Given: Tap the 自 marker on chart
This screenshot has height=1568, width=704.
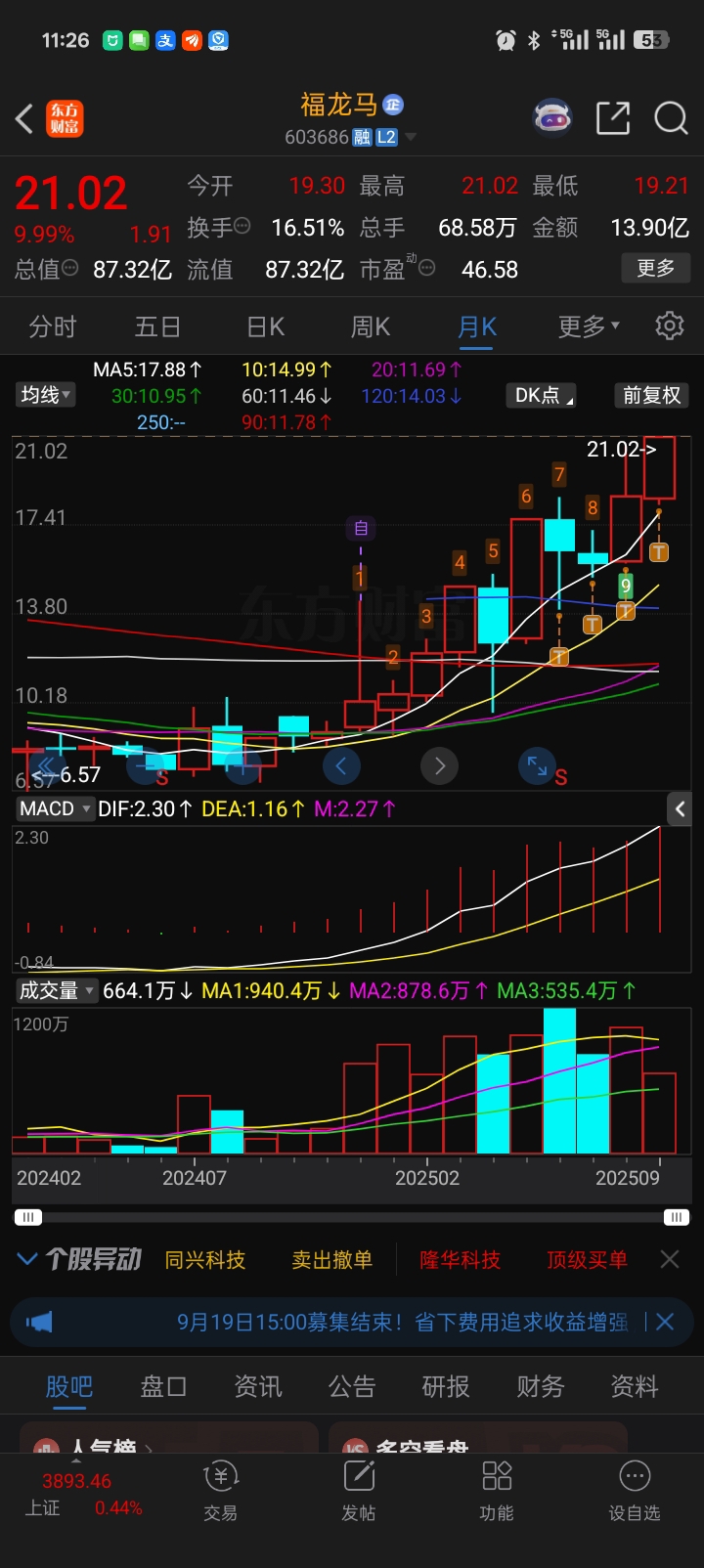Looking at the screenshot, I should (361, 529).
